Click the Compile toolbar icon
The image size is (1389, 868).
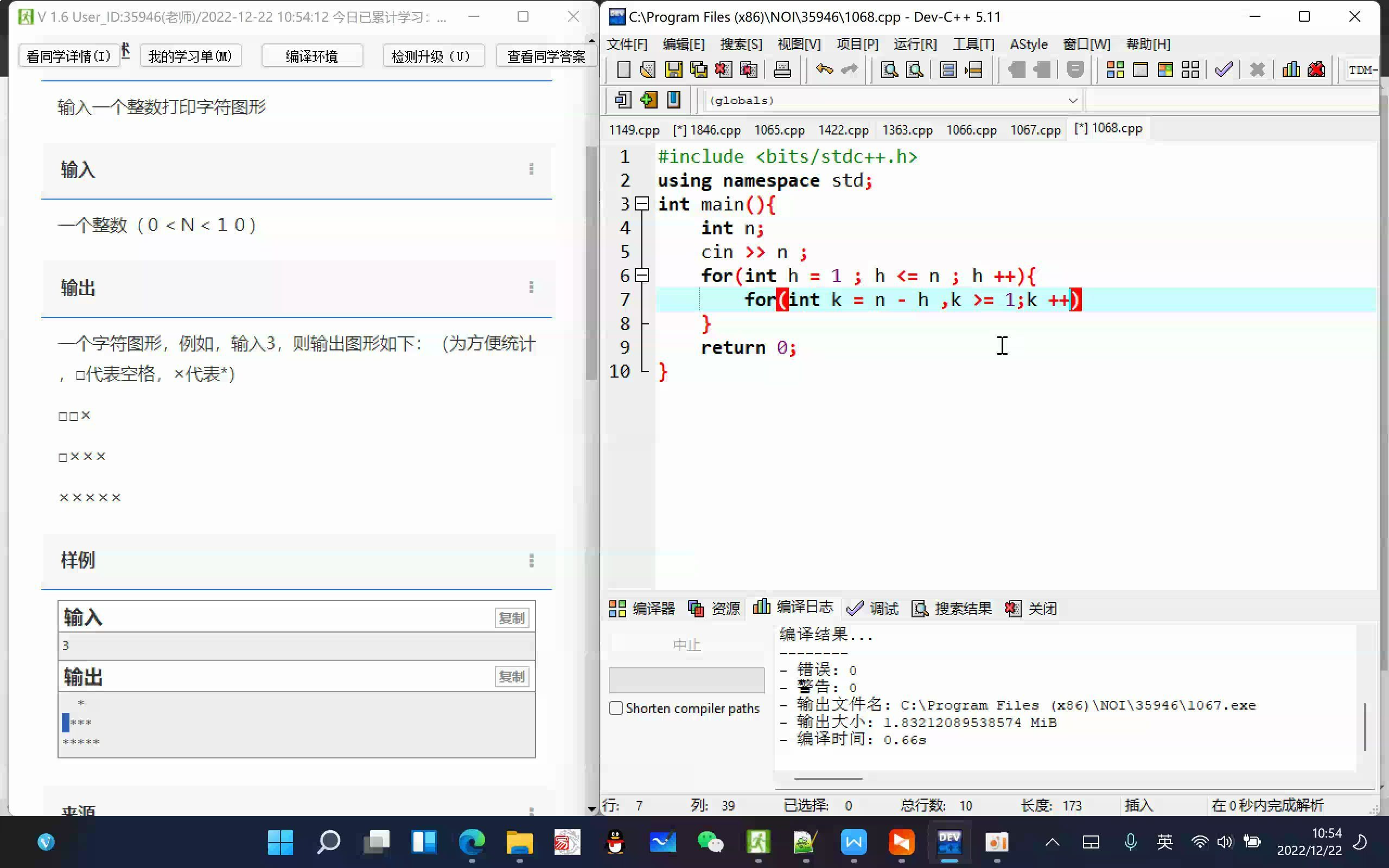(1115, 70)
